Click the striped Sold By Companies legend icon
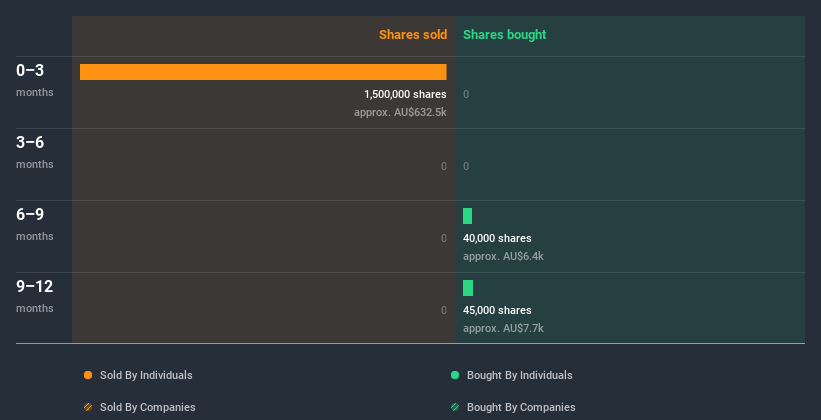821x420 pixels. (x=88, y=407)
